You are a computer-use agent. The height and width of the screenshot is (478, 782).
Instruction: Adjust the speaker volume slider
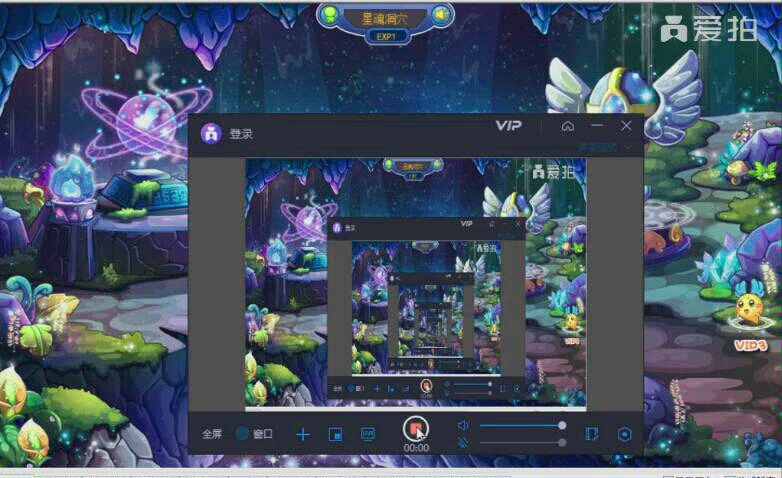coord(522,426)
